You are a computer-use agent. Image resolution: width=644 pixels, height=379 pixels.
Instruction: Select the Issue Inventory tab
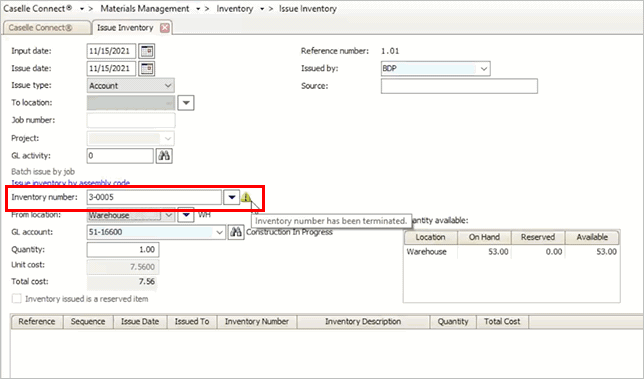(125, 28)
